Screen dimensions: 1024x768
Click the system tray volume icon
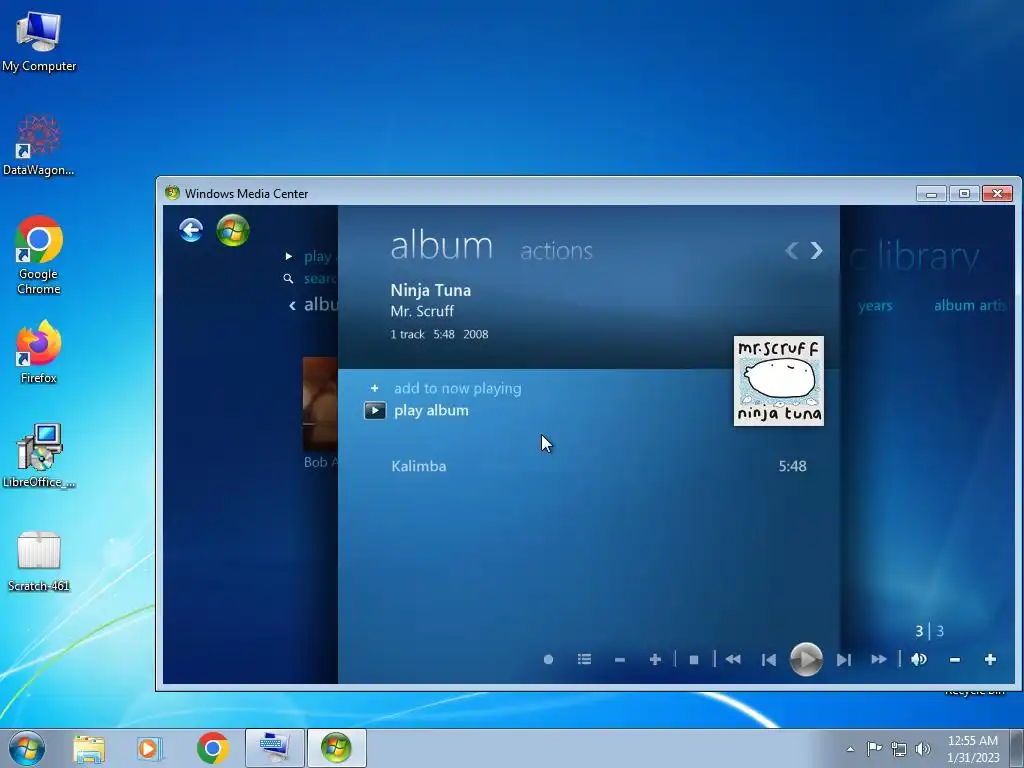pos(923,749)
